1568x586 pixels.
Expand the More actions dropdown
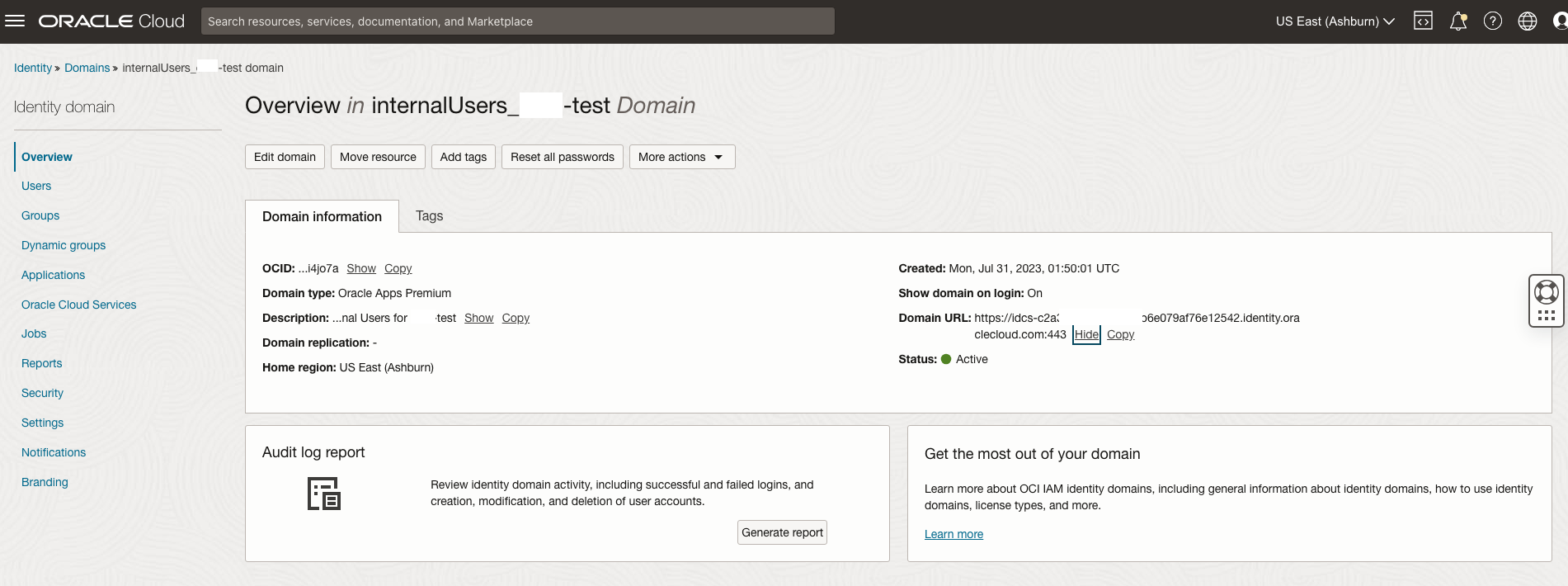[682, 157]
